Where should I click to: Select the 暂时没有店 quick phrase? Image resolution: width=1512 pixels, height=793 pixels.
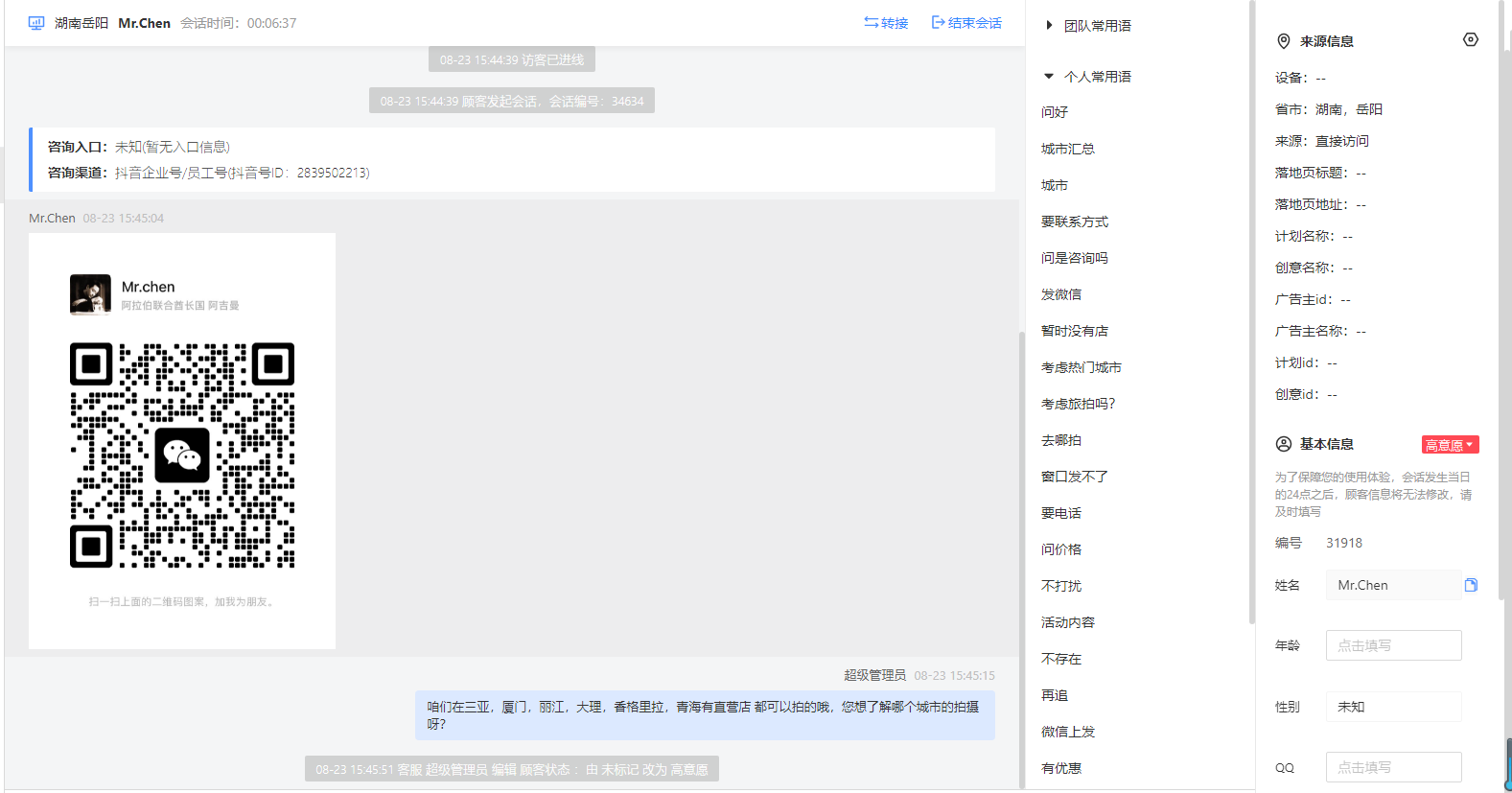click(1075, 331)
